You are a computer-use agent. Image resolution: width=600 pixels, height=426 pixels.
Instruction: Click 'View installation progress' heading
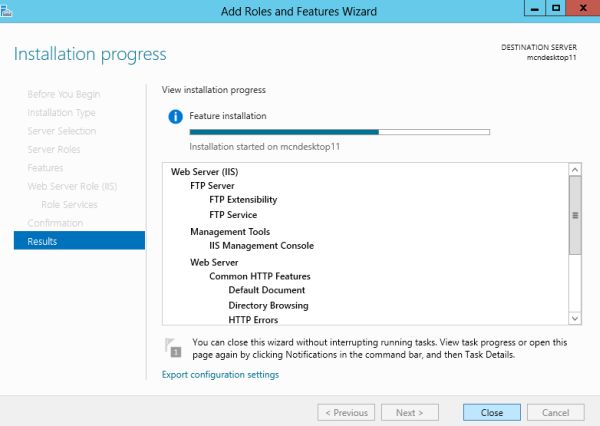(x=214, y=90)
